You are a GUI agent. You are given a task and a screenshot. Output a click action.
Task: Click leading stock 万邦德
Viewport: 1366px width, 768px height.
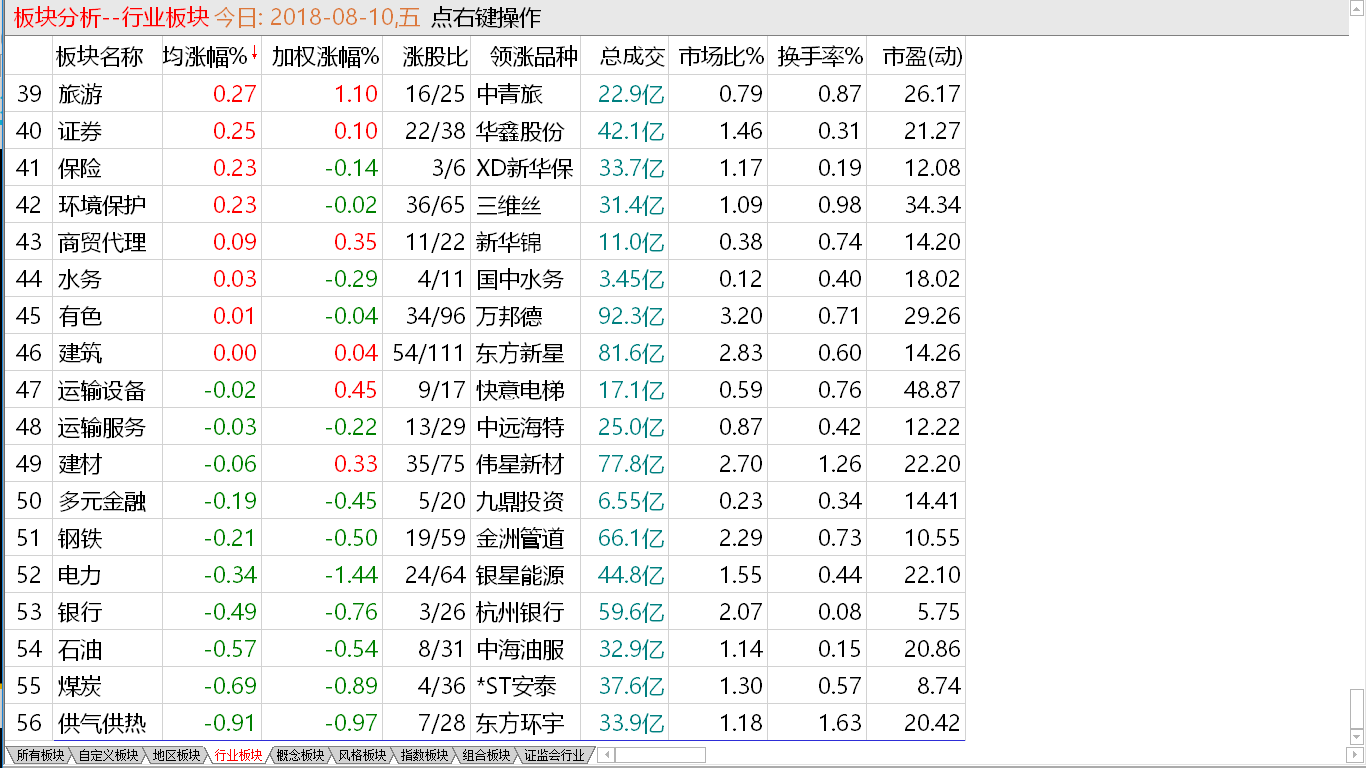point(510,316)
